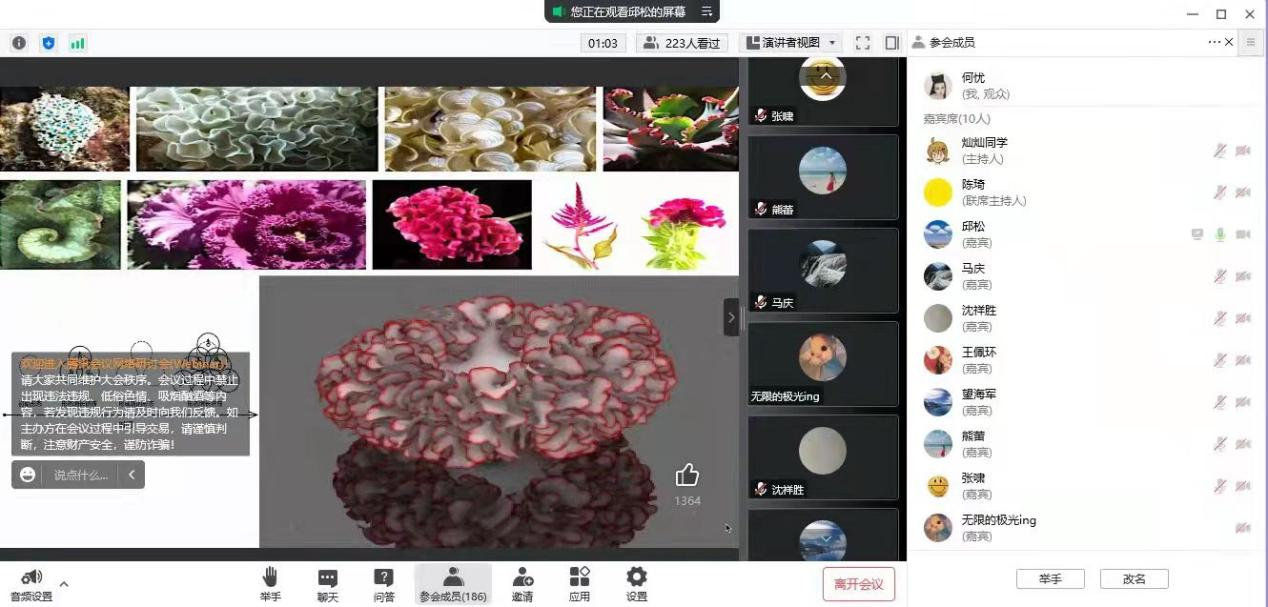Image resolution: width=1268 pixels, height=607 pixels.
Task: Open the emoji picker in chat box
Action: click(28, 475)
